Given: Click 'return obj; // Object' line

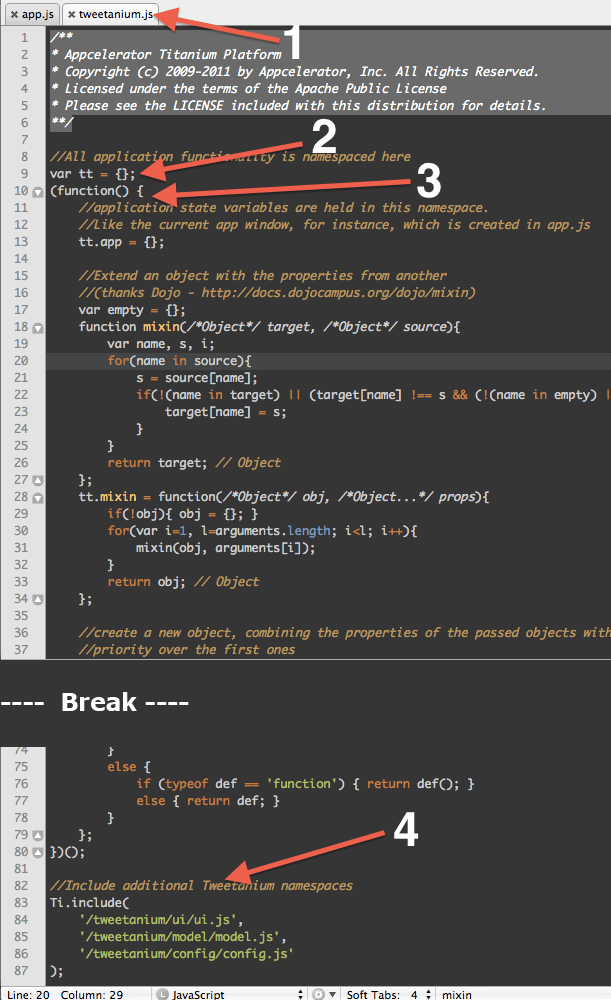Looking at the screenshot, I should click(x=183, y=582).
